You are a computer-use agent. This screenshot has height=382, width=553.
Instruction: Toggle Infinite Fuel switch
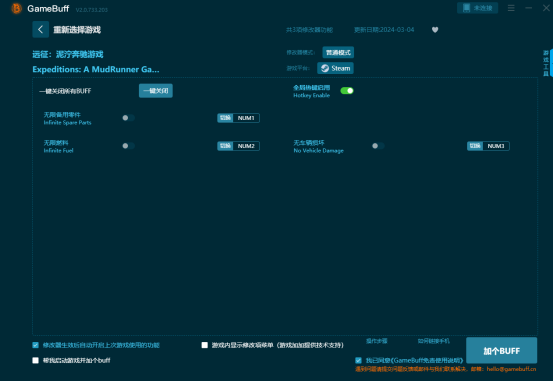[128, 146]
